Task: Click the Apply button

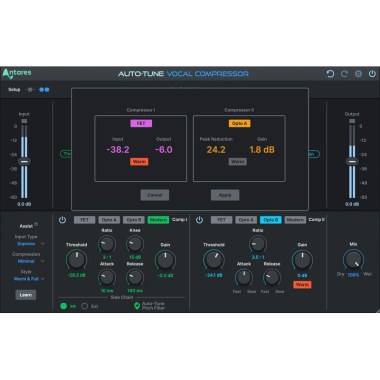Action: [225, 195]
